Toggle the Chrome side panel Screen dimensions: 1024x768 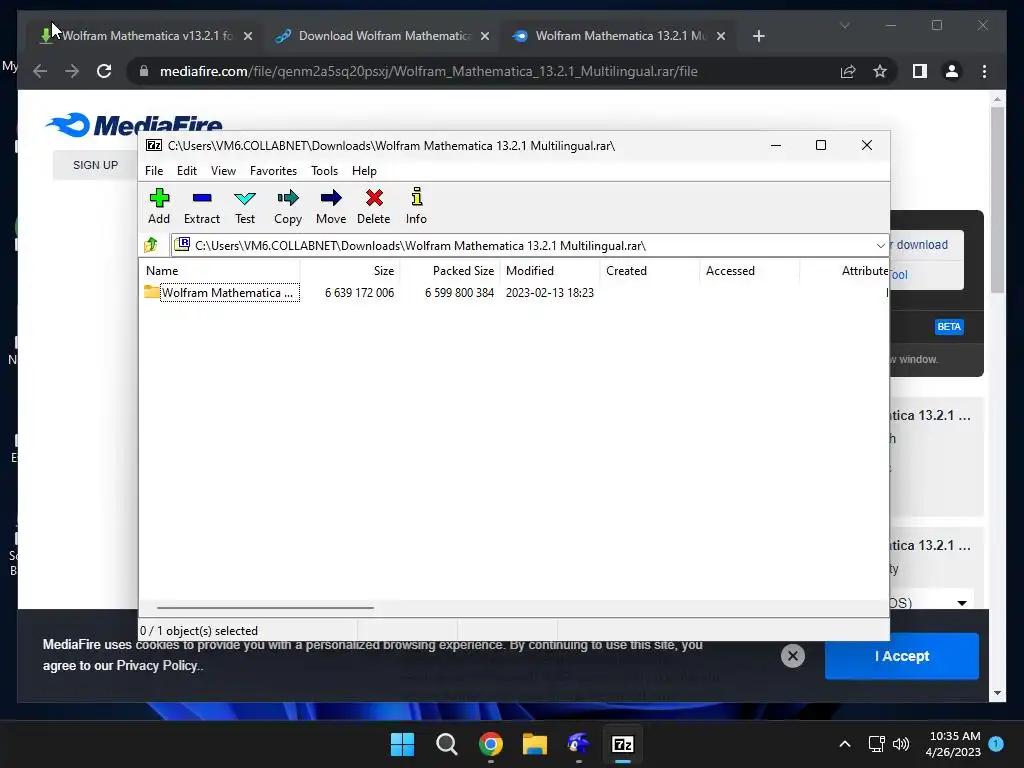tap(920, 71)
